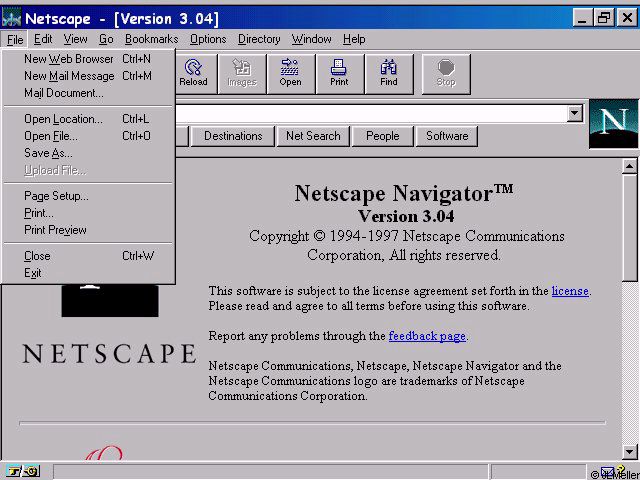Open the View menu
Image resolution: width=640 pixels, height=480 pixels.
[76, 39]
